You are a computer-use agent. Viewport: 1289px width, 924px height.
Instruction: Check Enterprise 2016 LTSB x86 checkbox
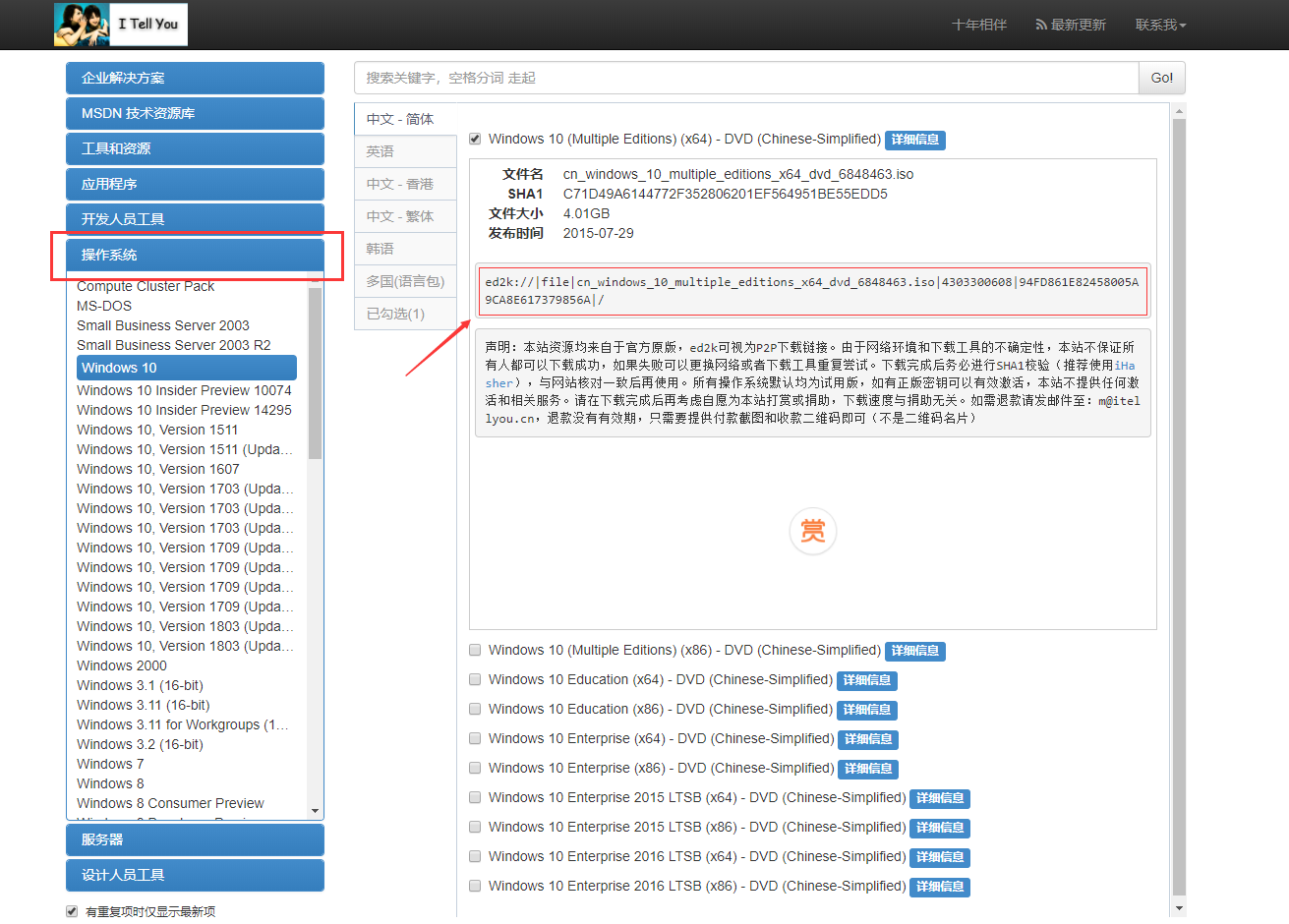(x=475, y=886)
